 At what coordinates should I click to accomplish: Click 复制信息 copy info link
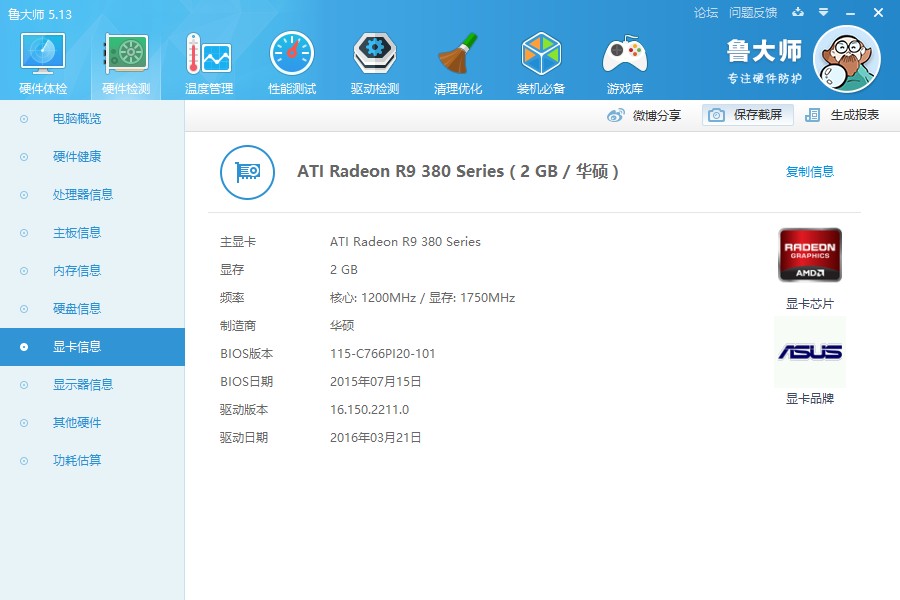tap(809, 172)
